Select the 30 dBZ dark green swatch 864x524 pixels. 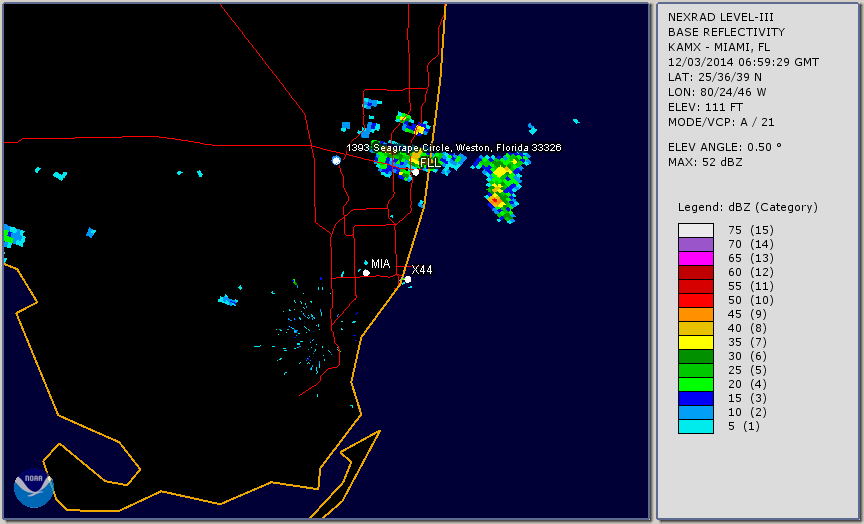(696, 356)
